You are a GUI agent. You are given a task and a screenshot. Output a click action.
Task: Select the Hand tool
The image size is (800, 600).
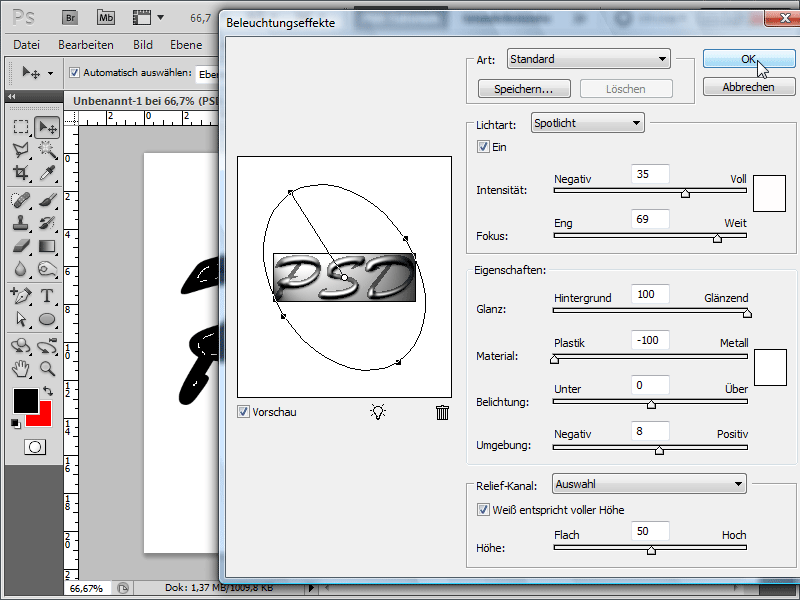point(21,369)
